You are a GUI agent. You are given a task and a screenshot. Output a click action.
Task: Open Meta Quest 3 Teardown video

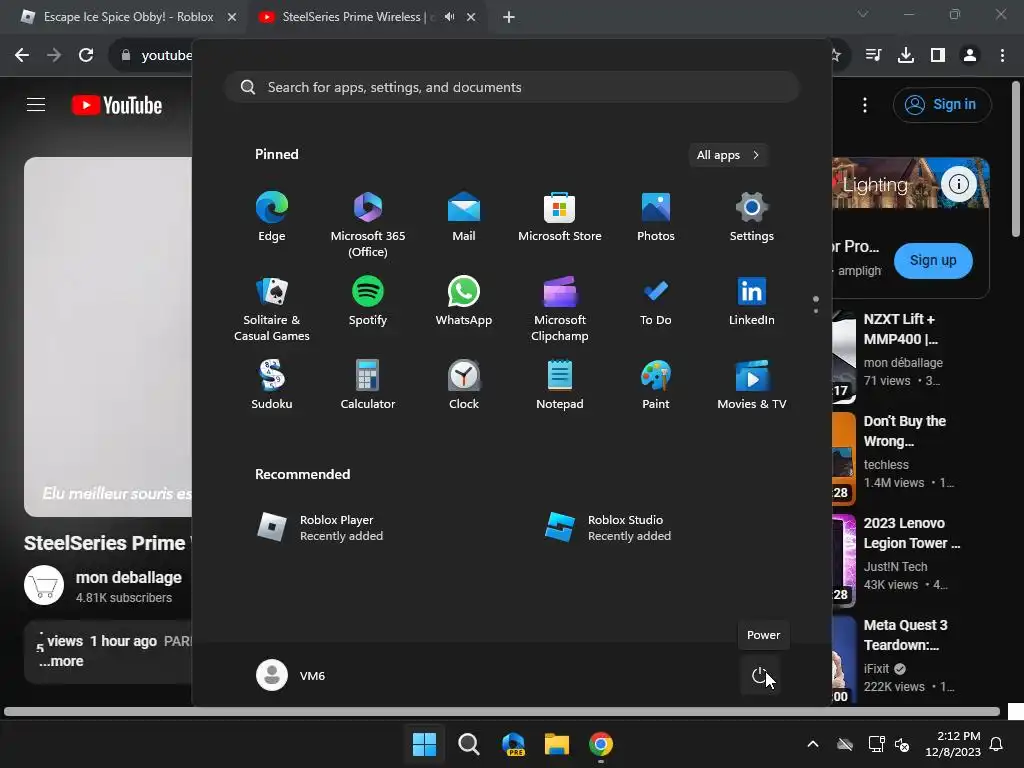[905, 635]
